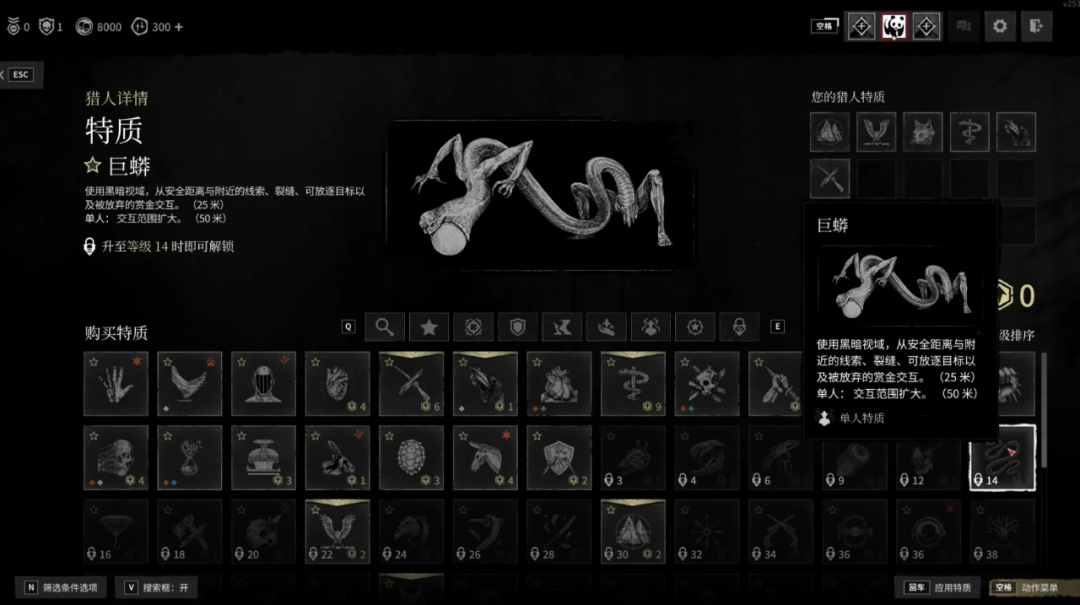This screenshot has width=1080, height=605.
Task: Open the chat bubble icon
Action: pyautogui.click(x=964, y=27)
